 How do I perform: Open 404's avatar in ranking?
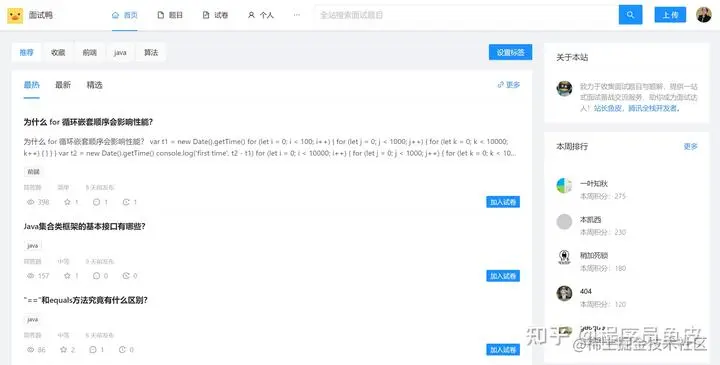(564, 293)
